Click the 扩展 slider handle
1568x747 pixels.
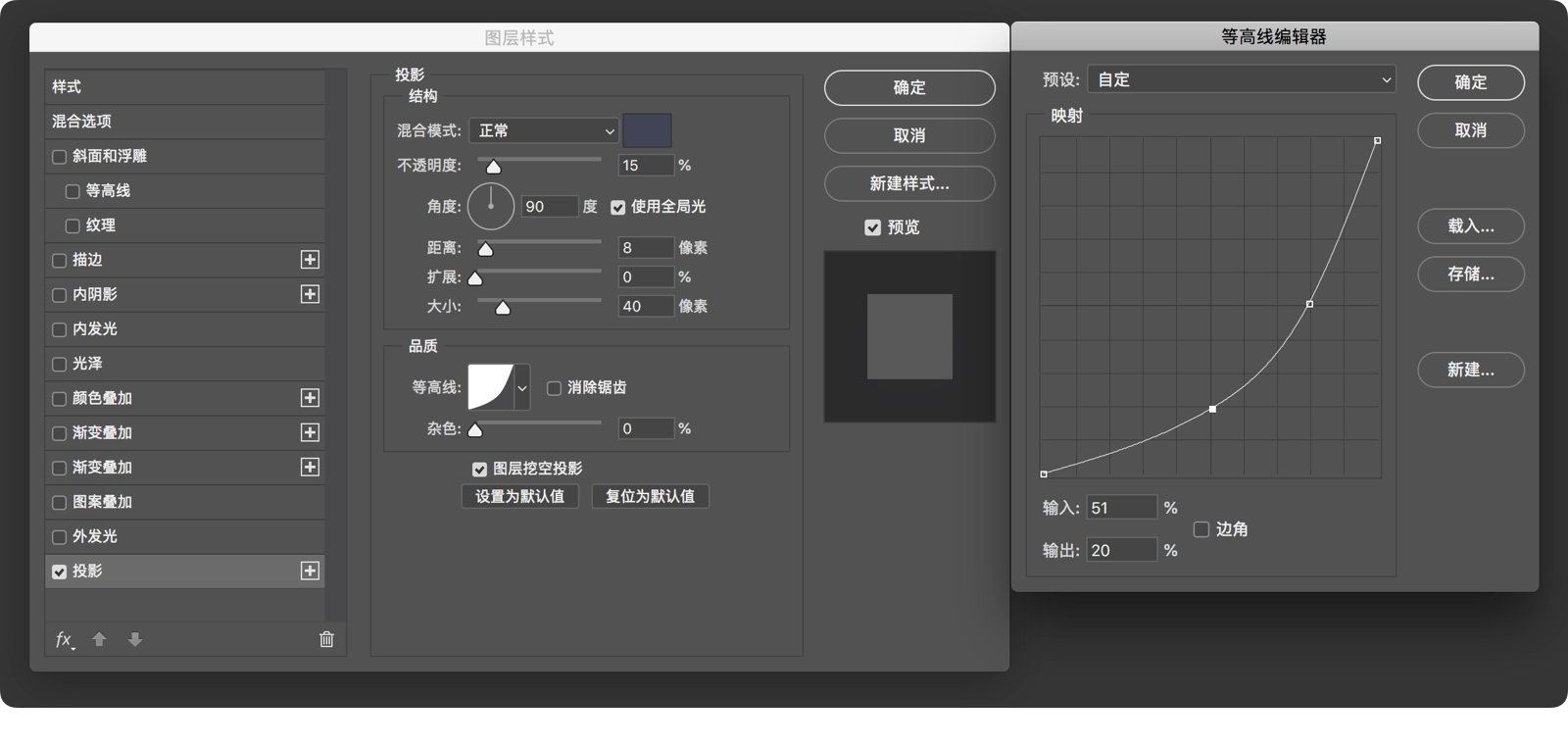coord(475,278)
